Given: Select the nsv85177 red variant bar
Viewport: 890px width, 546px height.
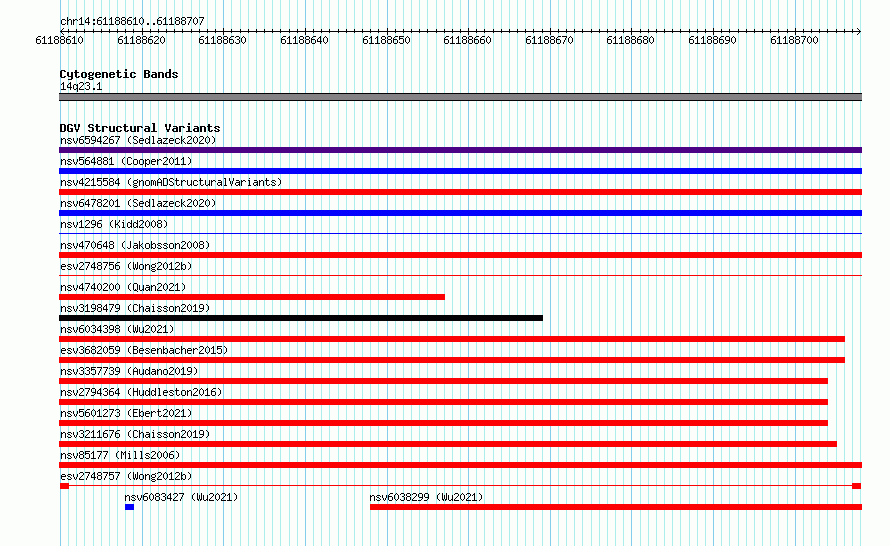Looking at the screenshot, I should [460, 465].
